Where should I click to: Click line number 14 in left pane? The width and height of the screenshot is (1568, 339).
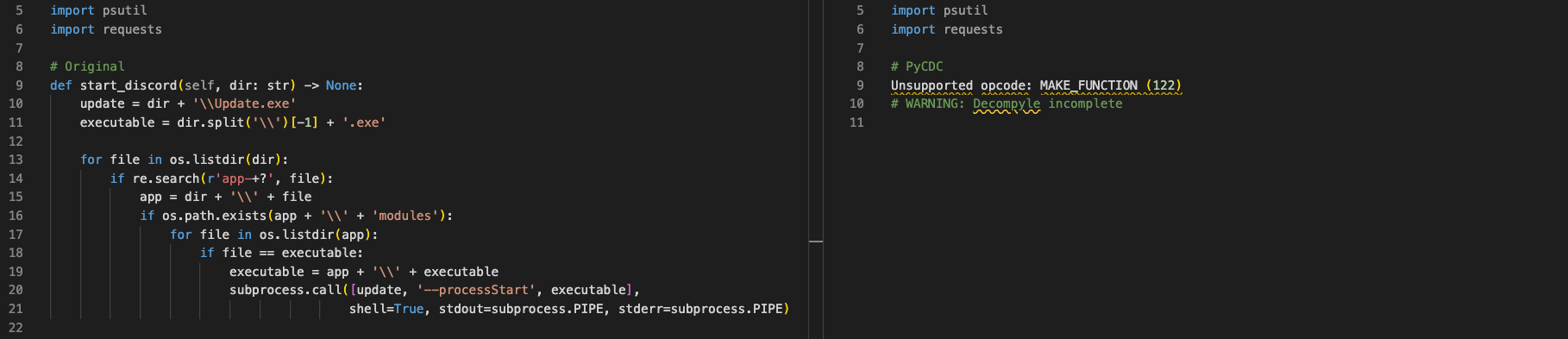click(x=16, y=179)
